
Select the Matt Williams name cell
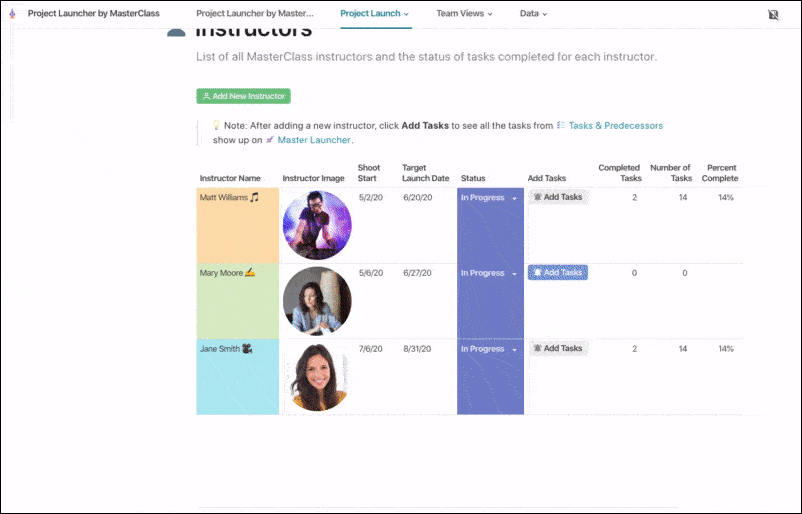pyautogui.click(x=238, y=226)
